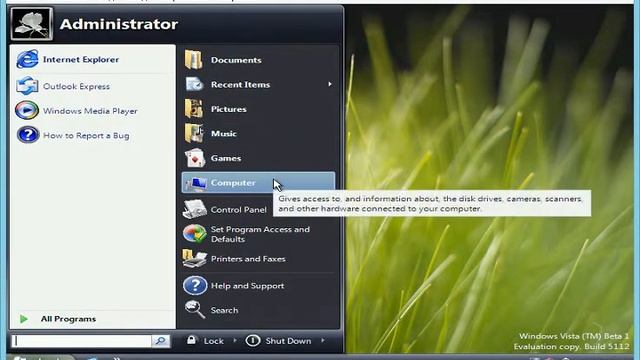Click the Shut Down button label

[x=288, y=341]
